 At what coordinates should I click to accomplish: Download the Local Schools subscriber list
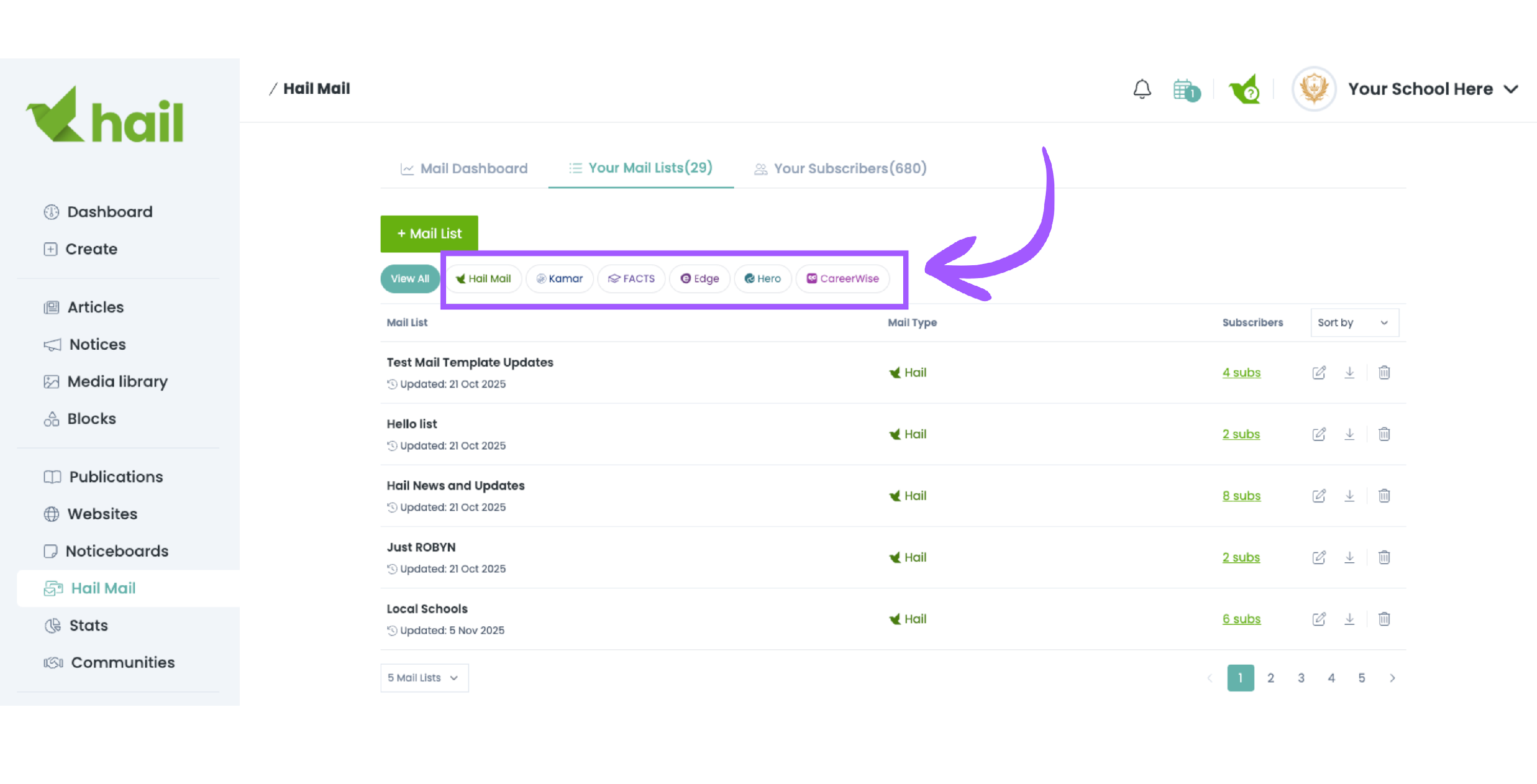[1349, 619]
